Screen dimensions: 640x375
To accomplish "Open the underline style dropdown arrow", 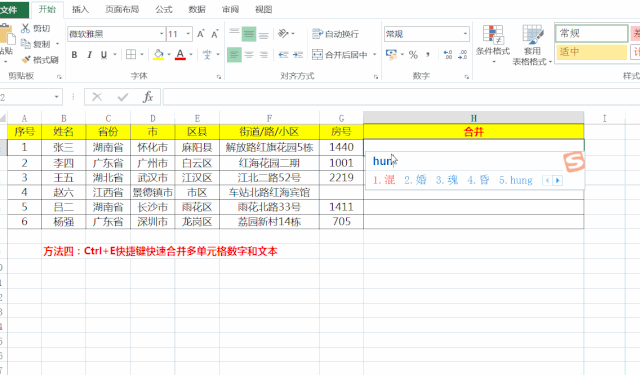I will [x=115, y=54].
